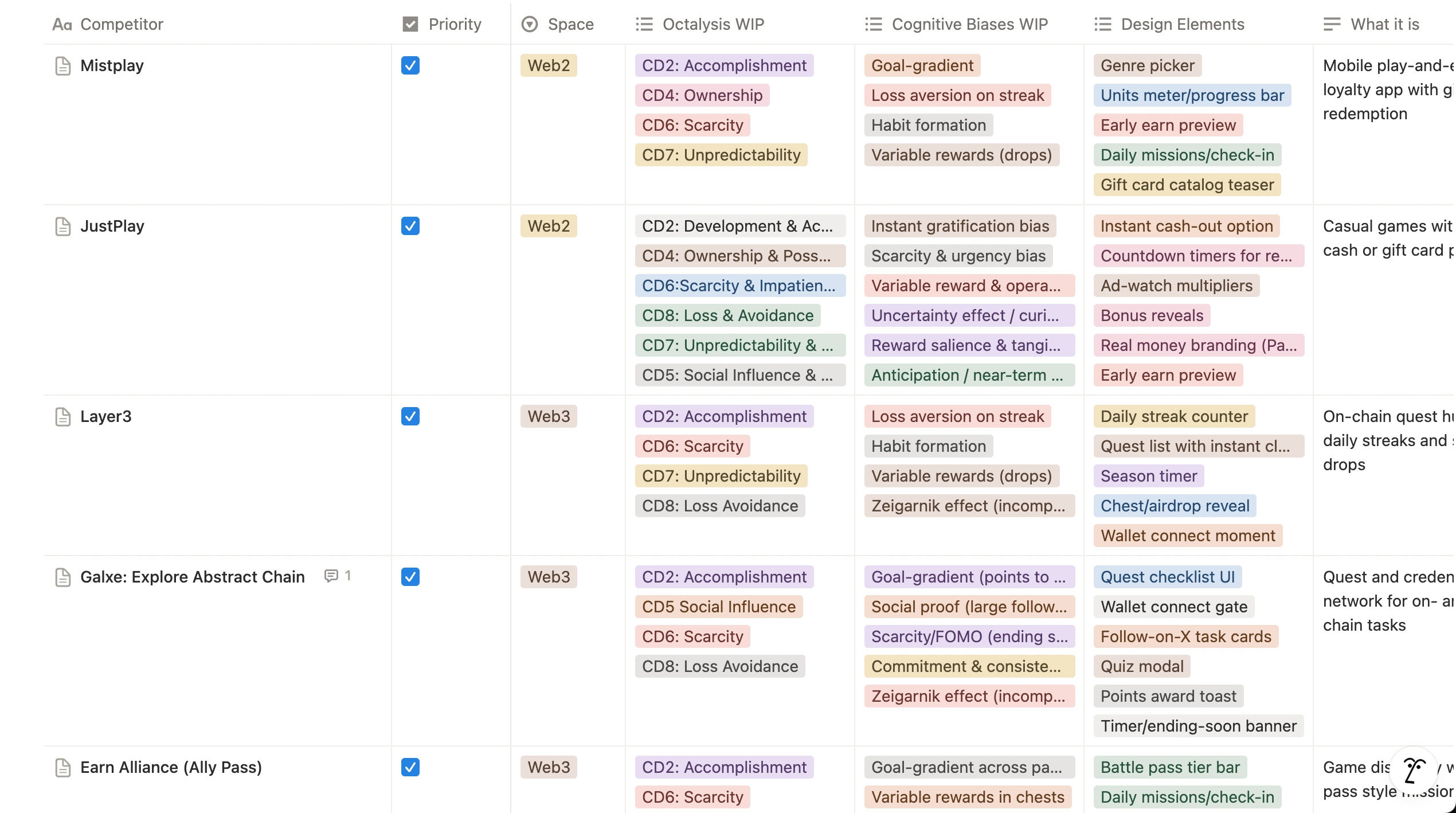This screenshot has width=1456, height=813.
Task: Open the Layer3 page icon
Action: coord(62,417)
